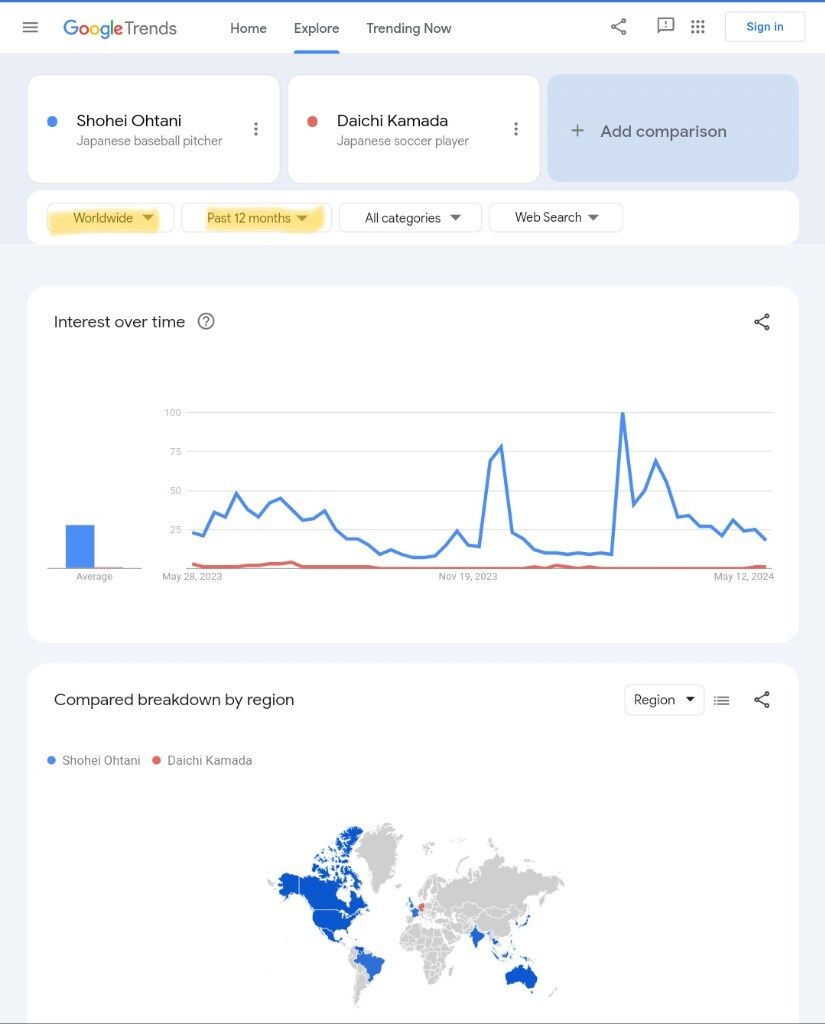Expand the Worldwide location dropdown
The height and width of the screenshot is (1024, 825).
click(111, 218)
